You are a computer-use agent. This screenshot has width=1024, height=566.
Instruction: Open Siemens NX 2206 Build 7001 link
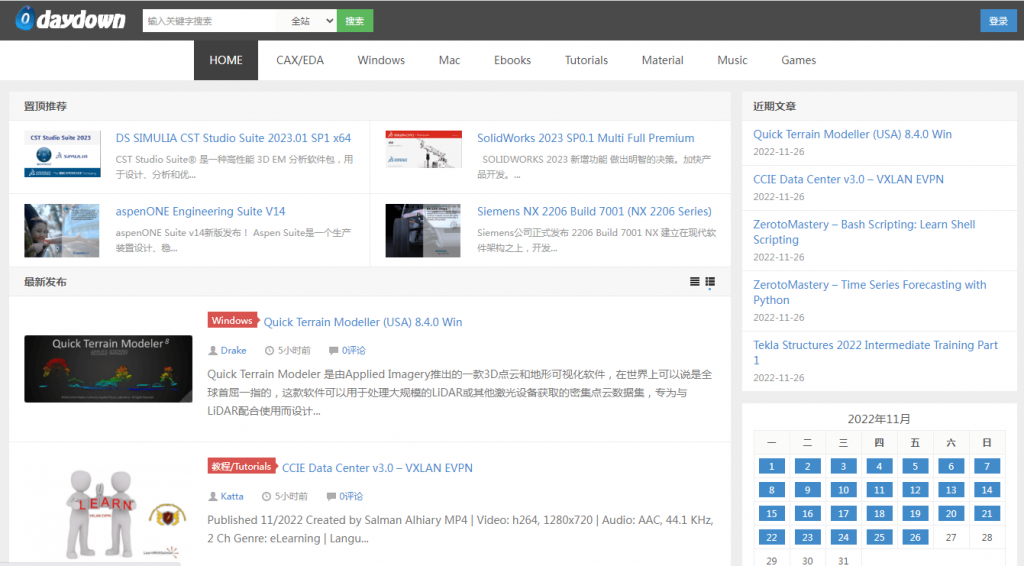(x=594, y=211)
